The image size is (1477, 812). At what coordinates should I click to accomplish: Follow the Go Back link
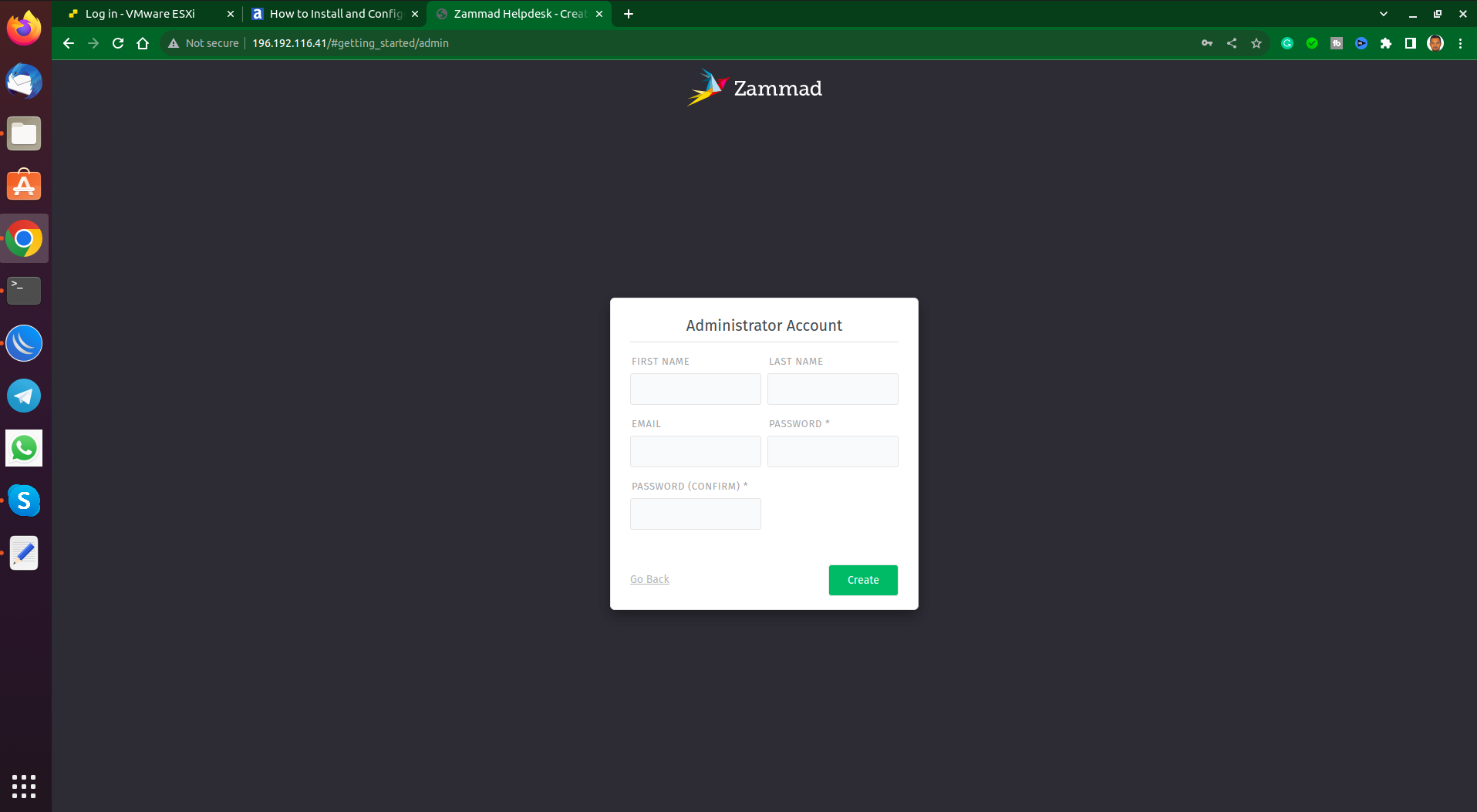tap(649, 579)
